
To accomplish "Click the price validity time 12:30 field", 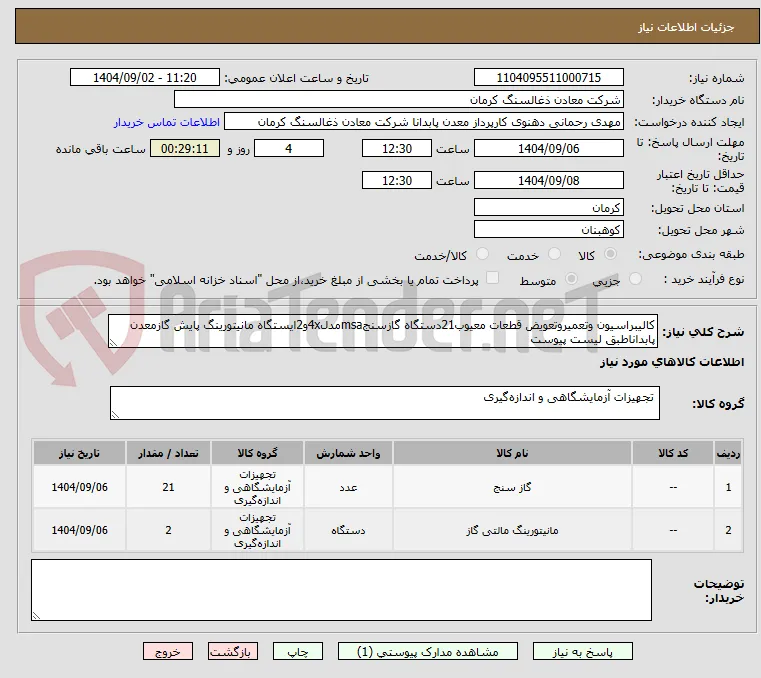I will pos(397,181).
